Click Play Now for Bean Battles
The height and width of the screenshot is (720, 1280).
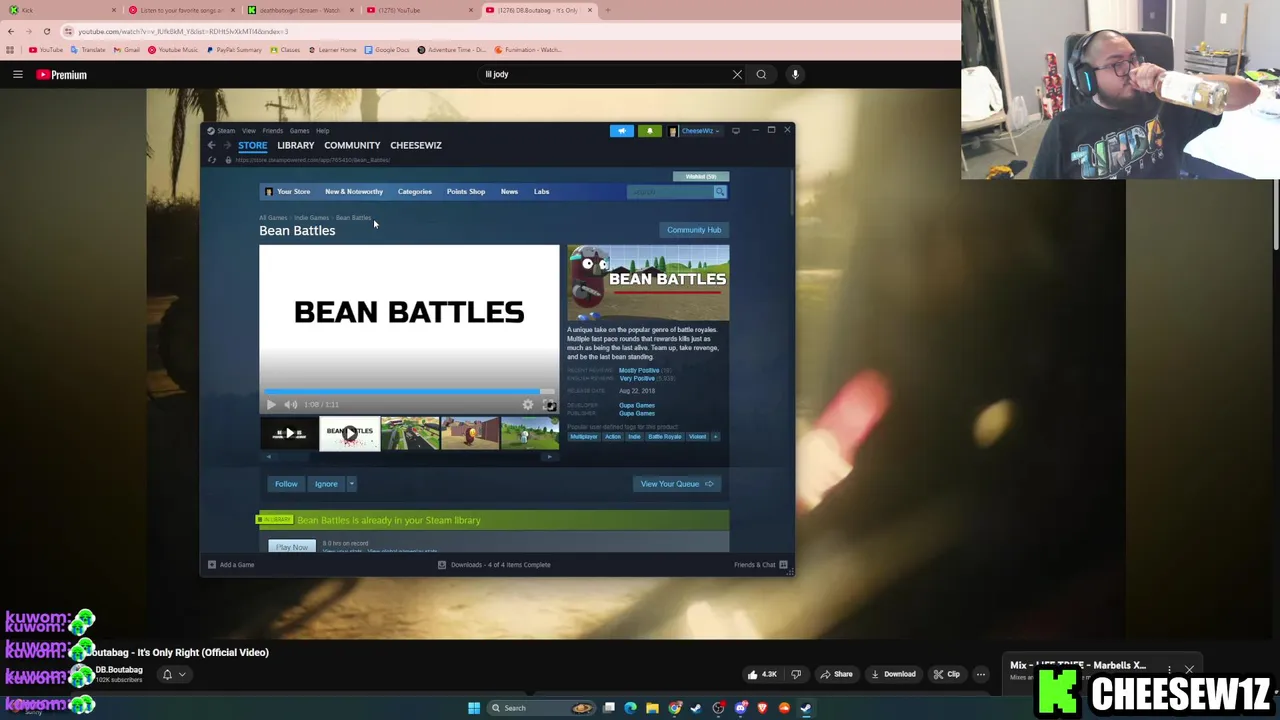click(291, 547)
